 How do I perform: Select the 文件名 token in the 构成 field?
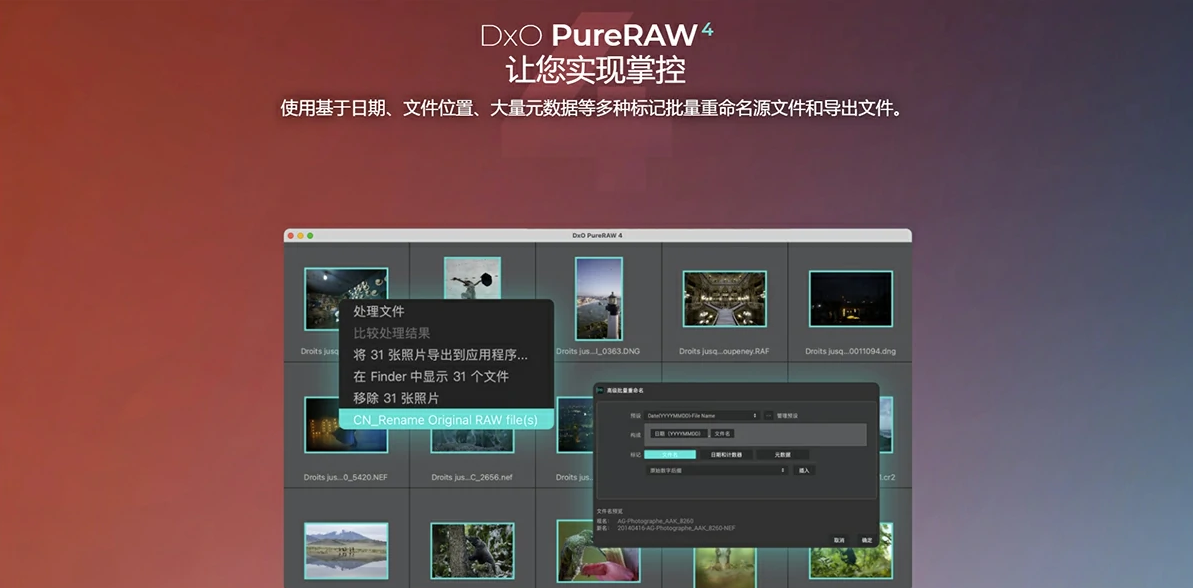coord(723,434)
